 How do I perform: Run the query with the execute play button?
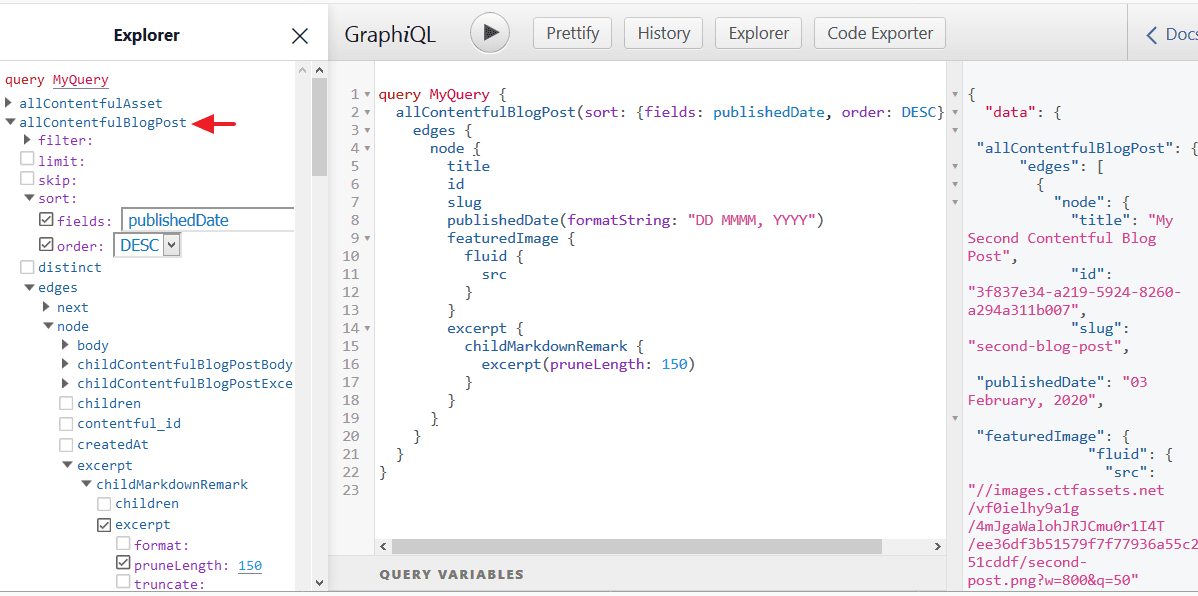[x=489, y=32]
